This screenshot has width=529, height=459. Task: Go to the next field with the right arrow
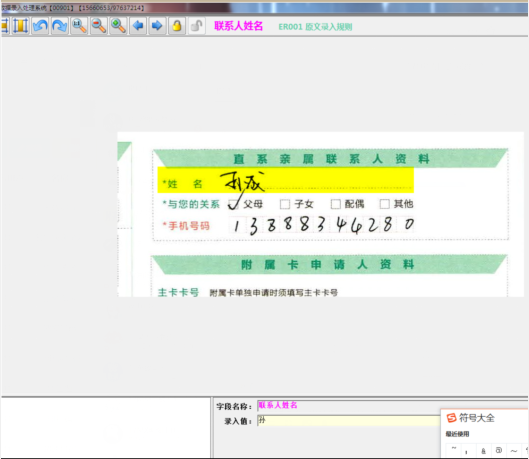click(157, 26)
